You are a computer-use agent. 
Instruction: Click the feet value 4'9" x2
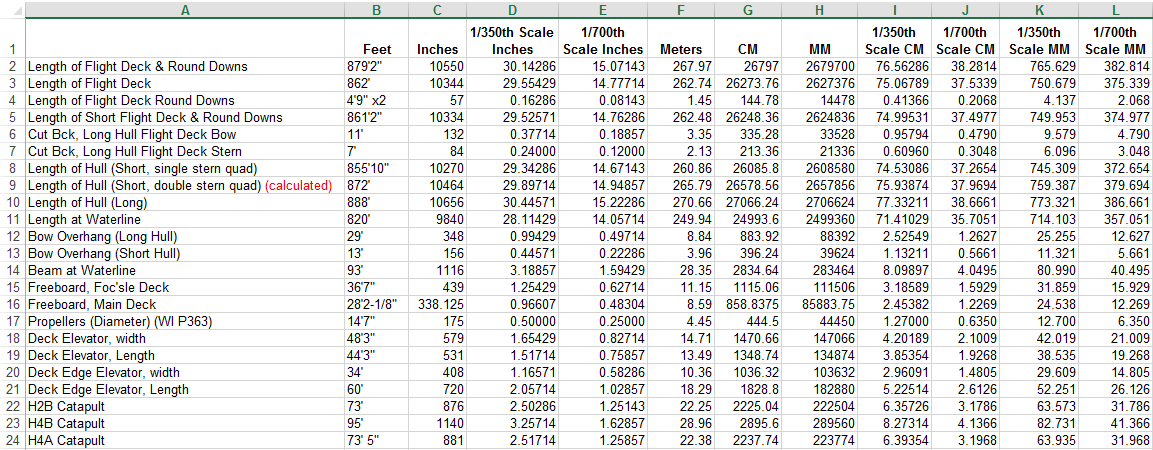(377, 101)
